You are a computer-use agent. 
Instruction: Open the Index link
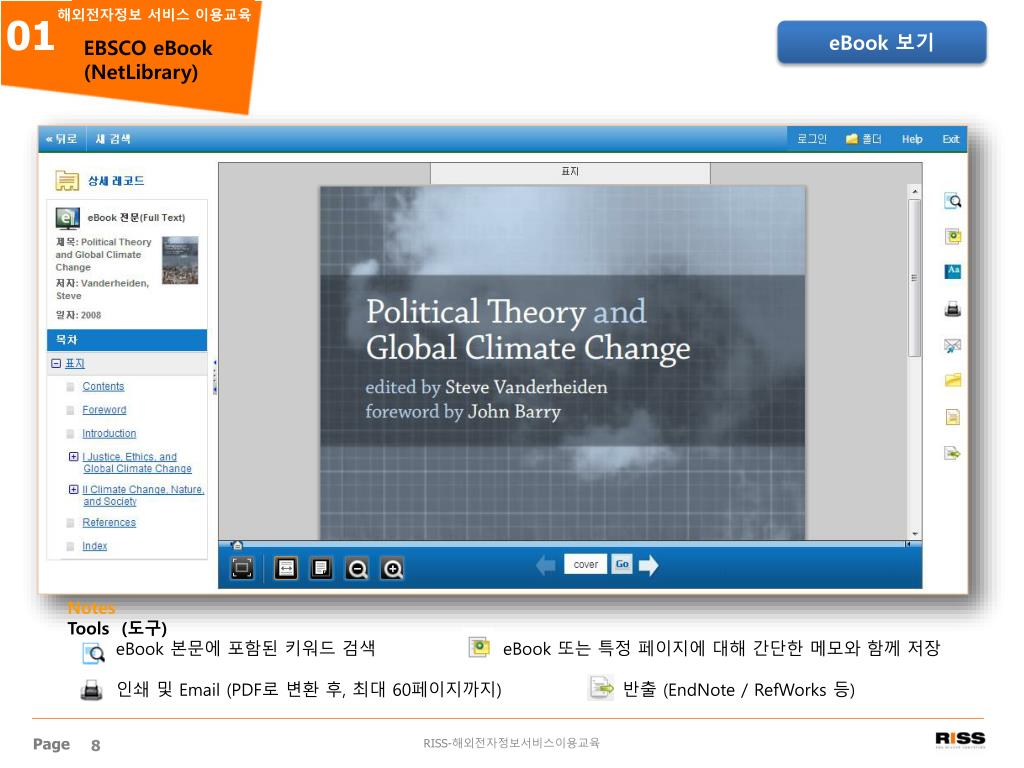[95, 546]
